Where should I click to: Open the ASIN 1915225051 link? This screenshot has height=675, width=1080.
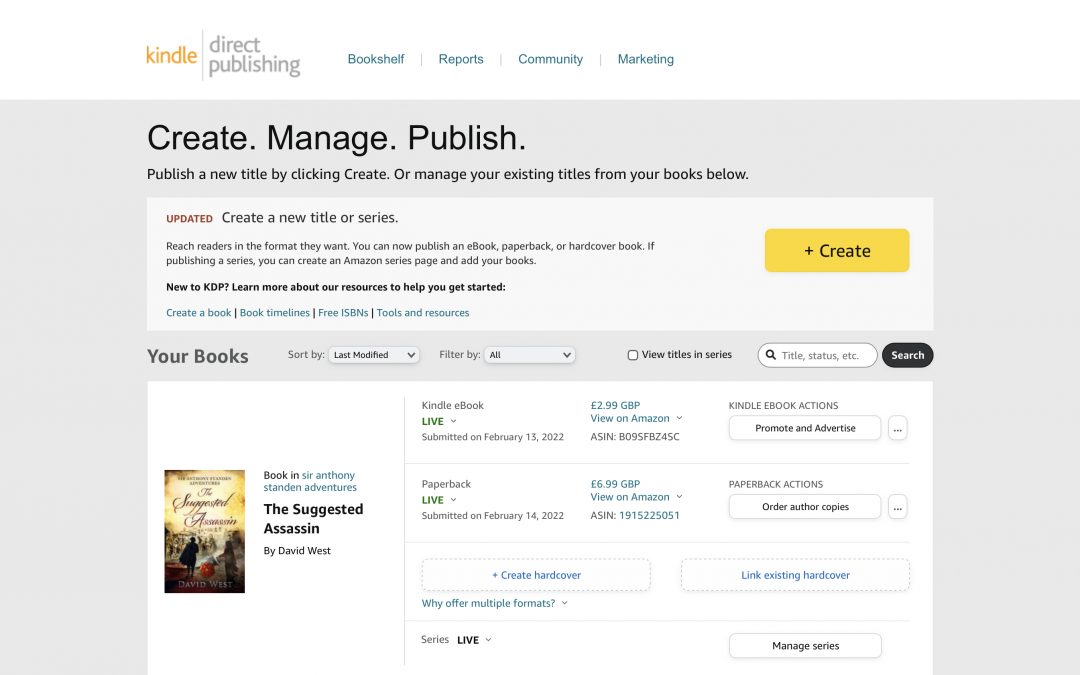649,515
